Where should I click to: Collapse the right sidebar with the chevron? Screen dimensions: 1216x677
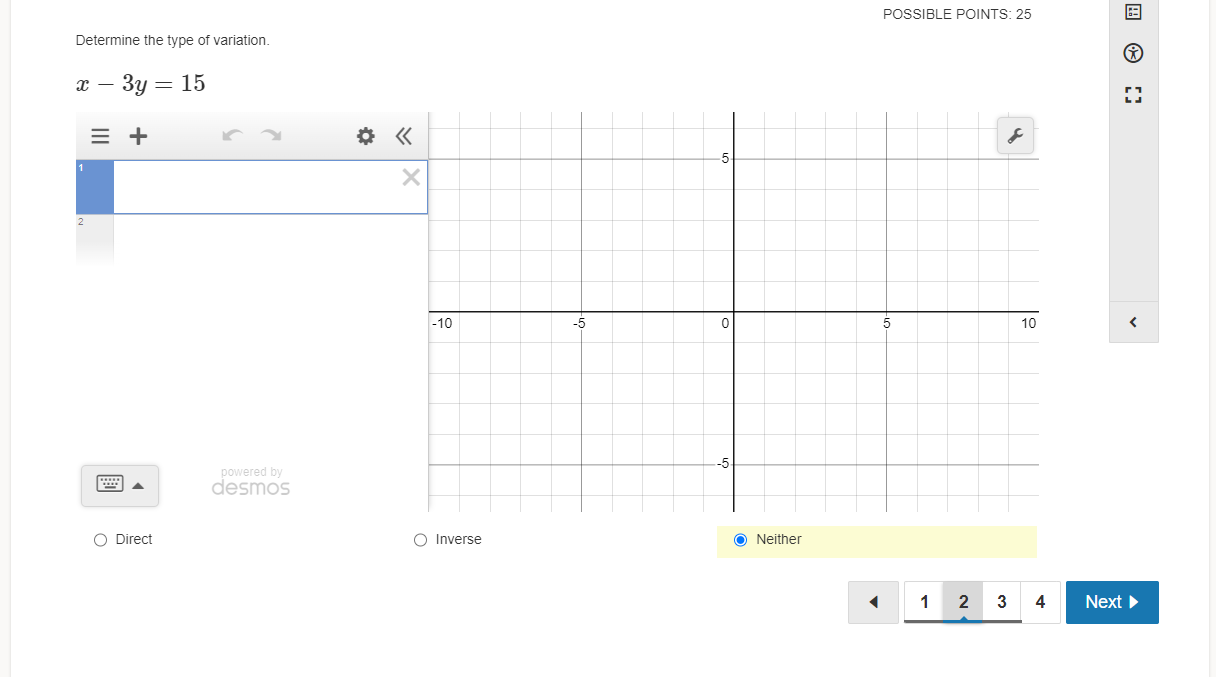pos(1132,321)
